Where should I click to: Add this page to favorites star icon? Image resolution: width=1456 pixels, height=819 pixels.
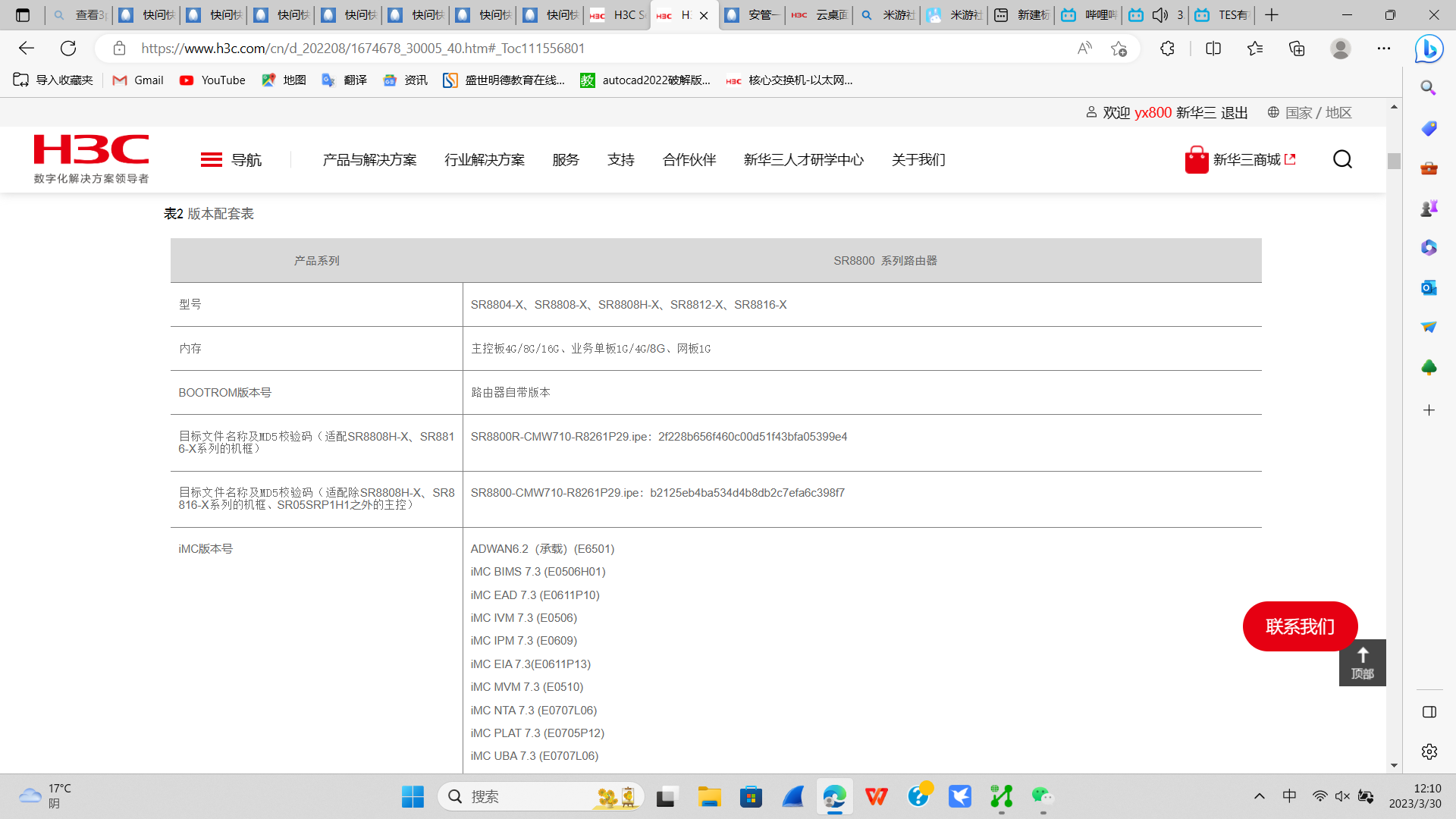pos(1119,49)
